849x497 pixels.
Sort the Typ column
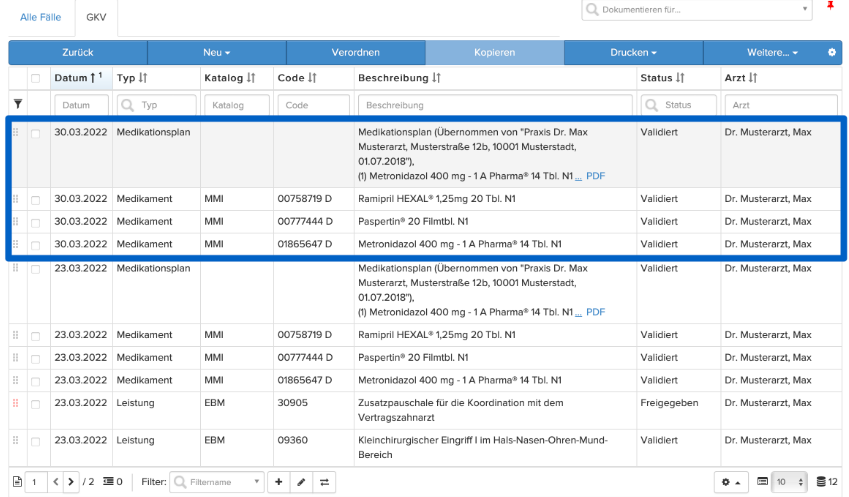coord(143,78)
